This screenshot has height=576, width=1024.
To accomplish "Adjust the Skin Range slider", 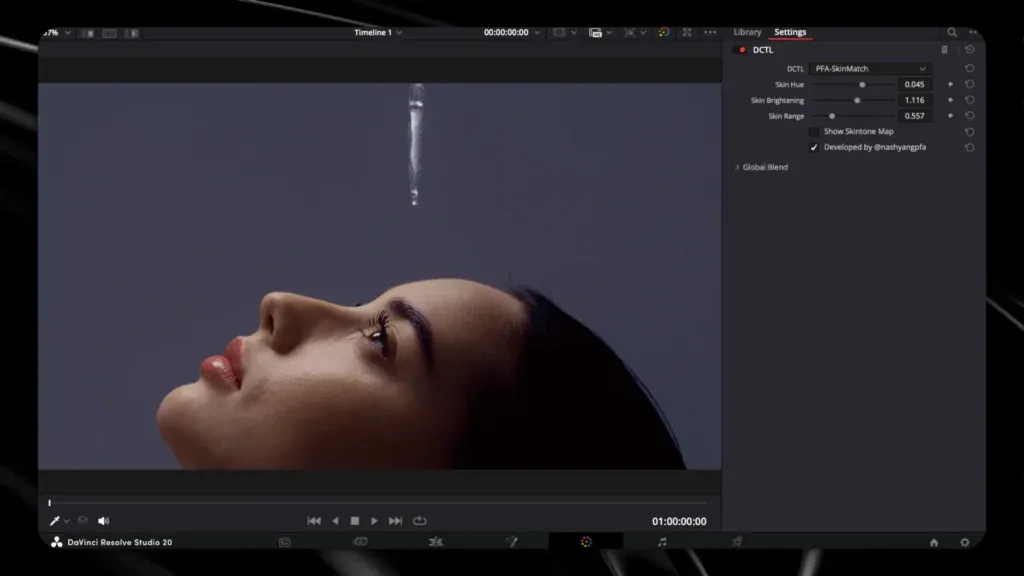I will coord(832,116).
